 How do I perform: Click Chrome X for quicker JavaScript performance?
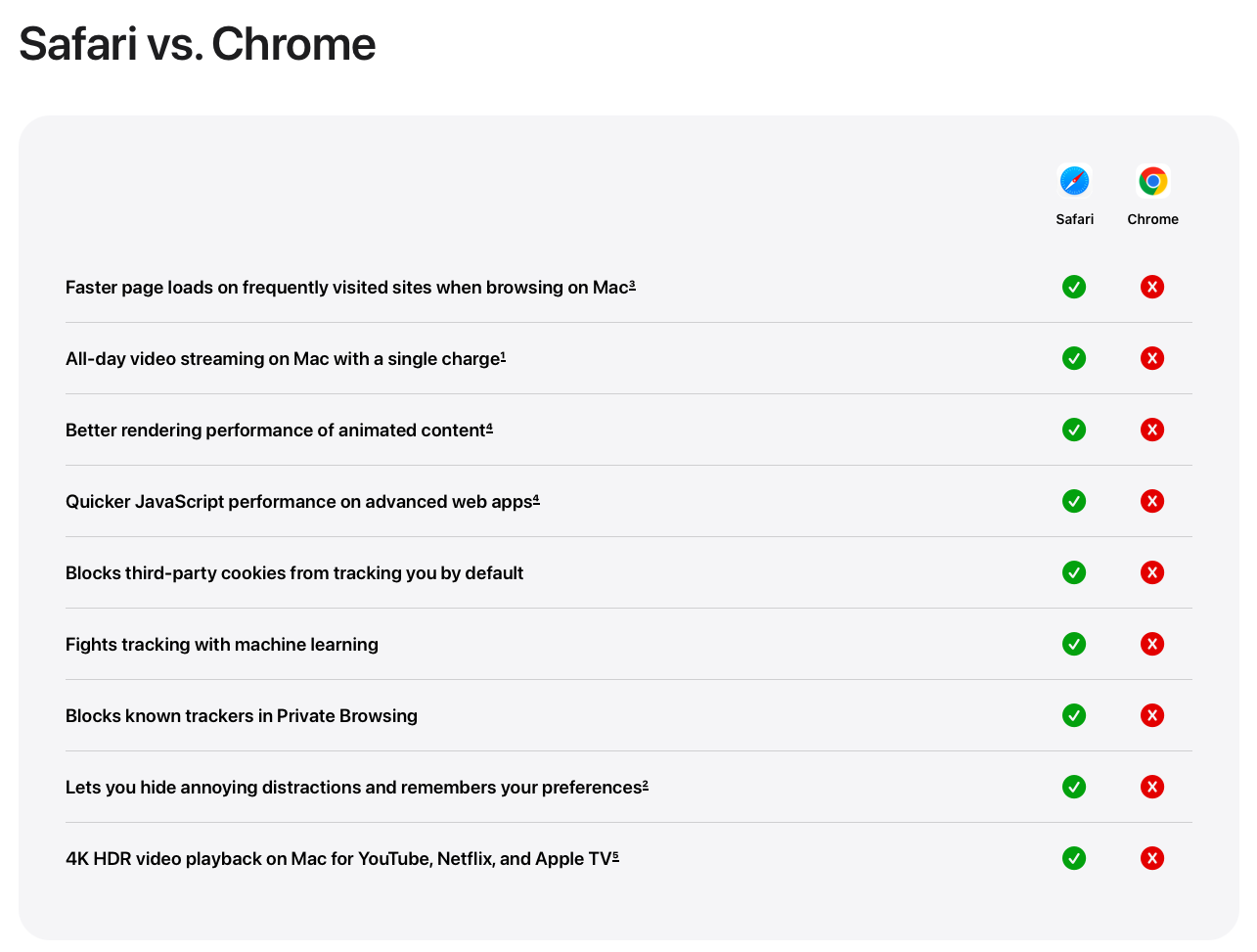(1152, 501)
